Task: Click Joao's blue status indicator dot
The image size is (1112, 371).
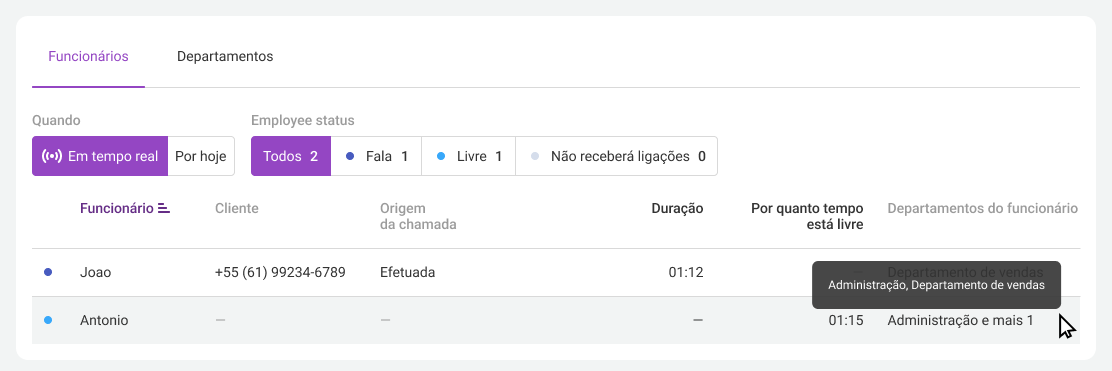Action: coord(48,272)
